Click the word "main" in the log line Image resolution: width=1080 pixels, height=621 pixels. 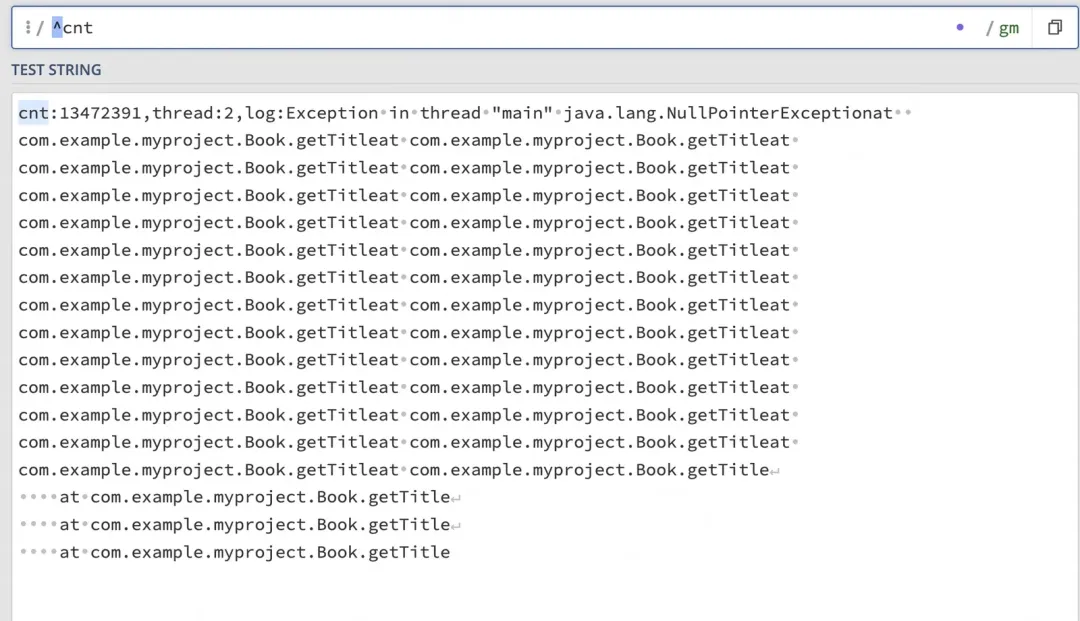522,113
